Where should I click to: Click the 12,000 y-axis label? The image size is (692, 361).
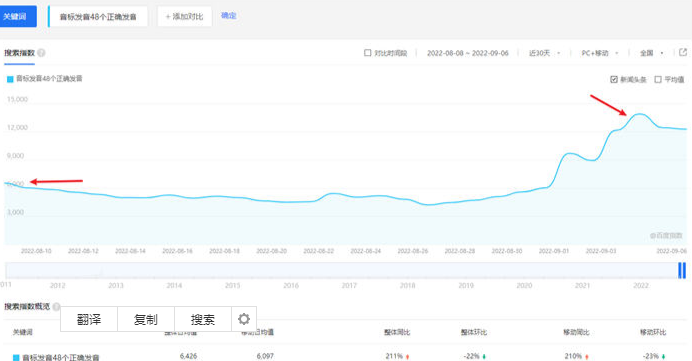tap(17, 128)
